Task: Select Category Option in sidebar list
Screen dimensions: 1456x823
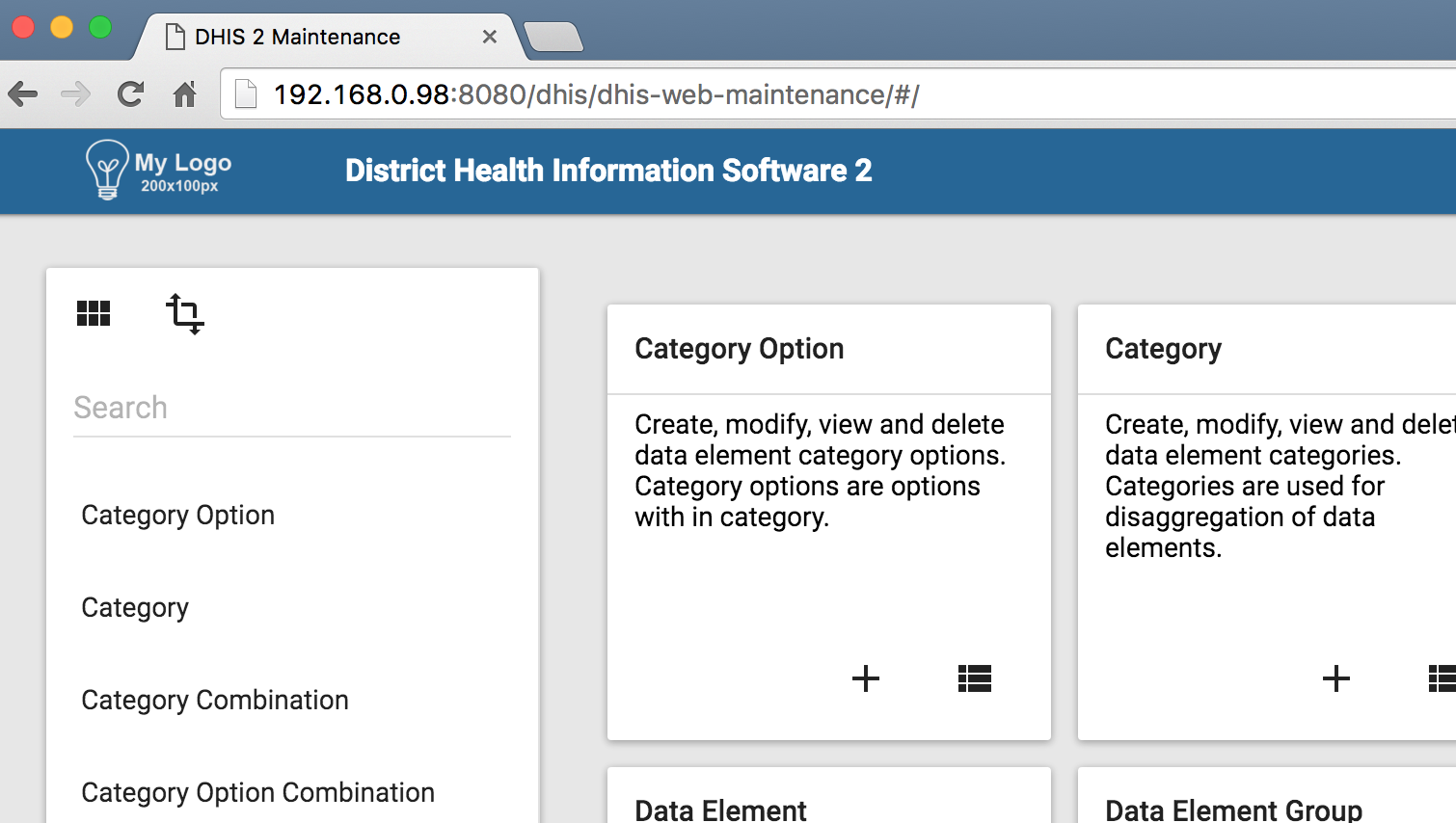Action: (178, 516)
